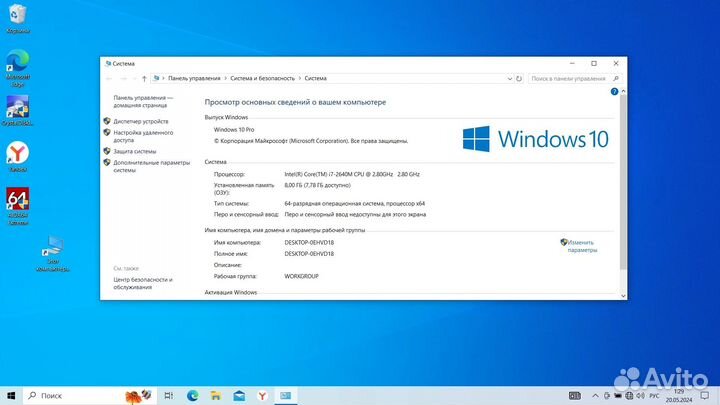Show hidden system tray icons
This screenshot has height=405, width=720.
pos(595,395)
